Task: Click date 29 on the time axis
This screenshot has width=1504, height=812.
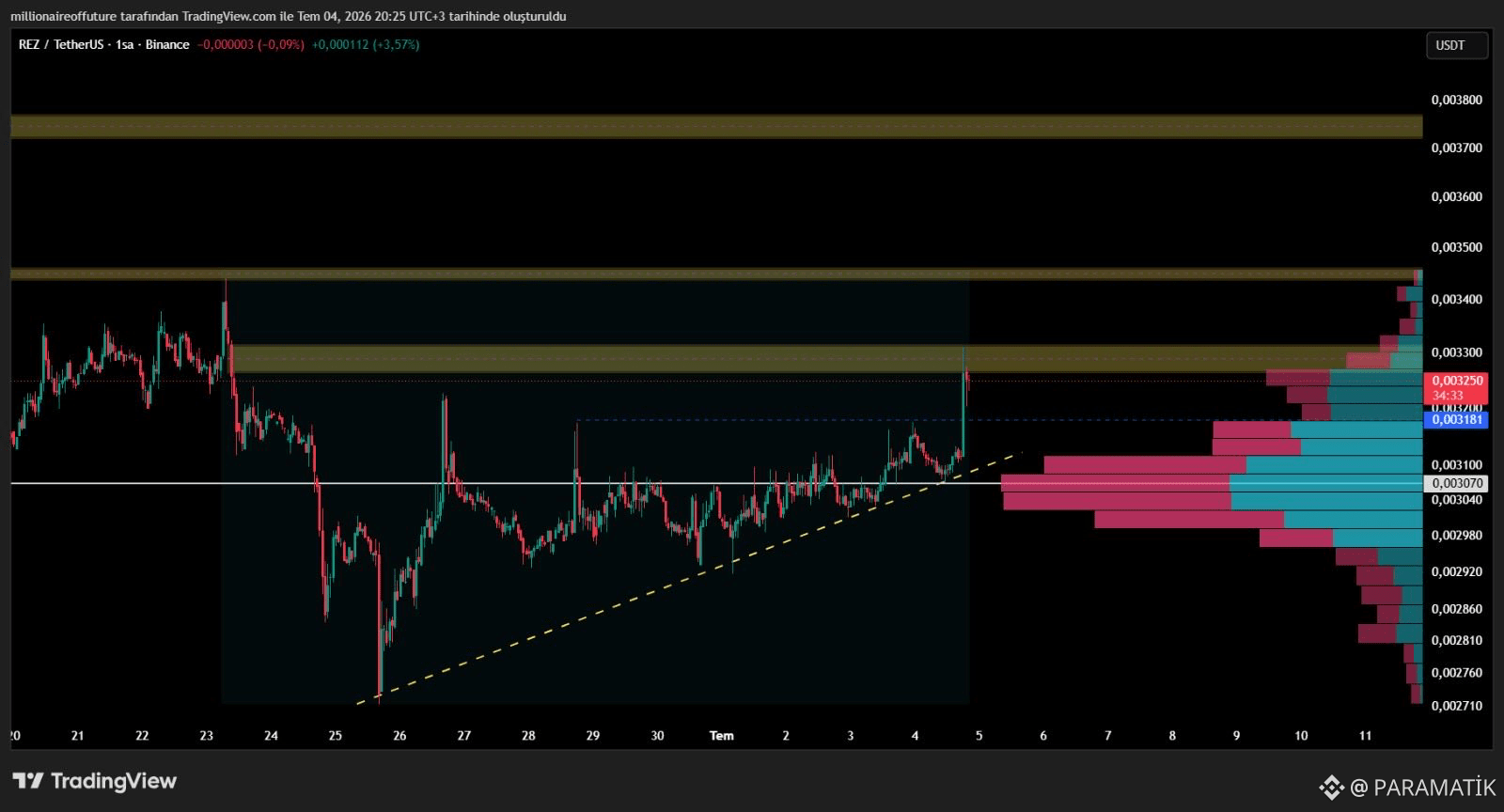Action: [593, 736]
